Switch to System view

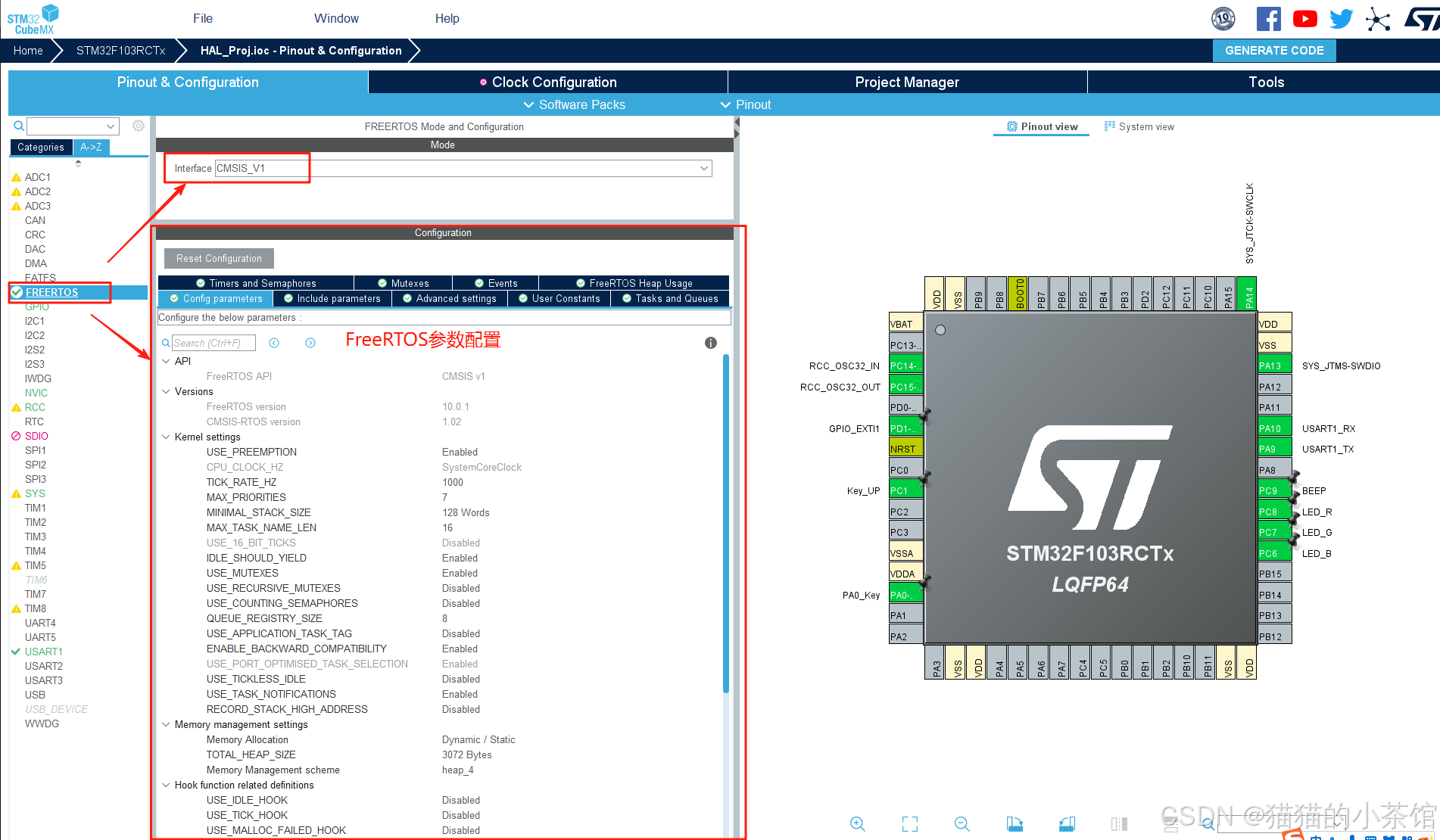click(1139, 126)
